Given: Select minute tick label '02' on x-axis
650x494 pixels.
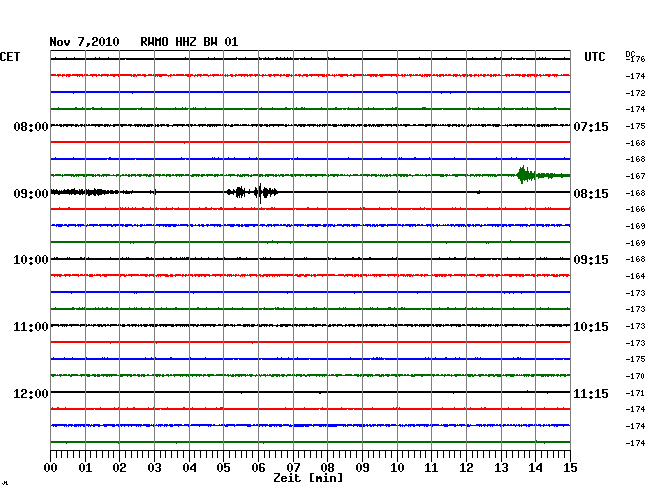Looking at the screenshot, I should pyautogui.click(x=119, y=468).
